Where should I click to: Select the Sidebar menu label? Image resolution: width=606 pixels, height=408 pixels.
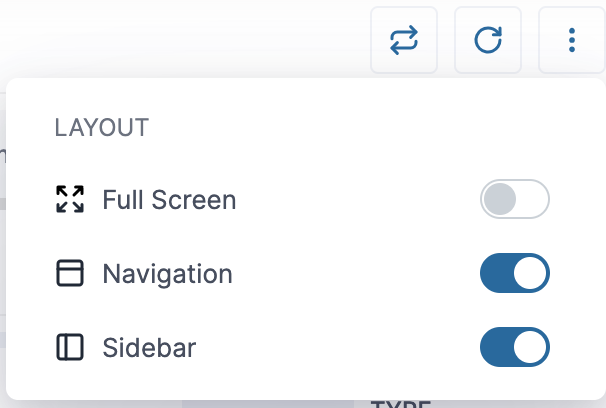(149, 348)
